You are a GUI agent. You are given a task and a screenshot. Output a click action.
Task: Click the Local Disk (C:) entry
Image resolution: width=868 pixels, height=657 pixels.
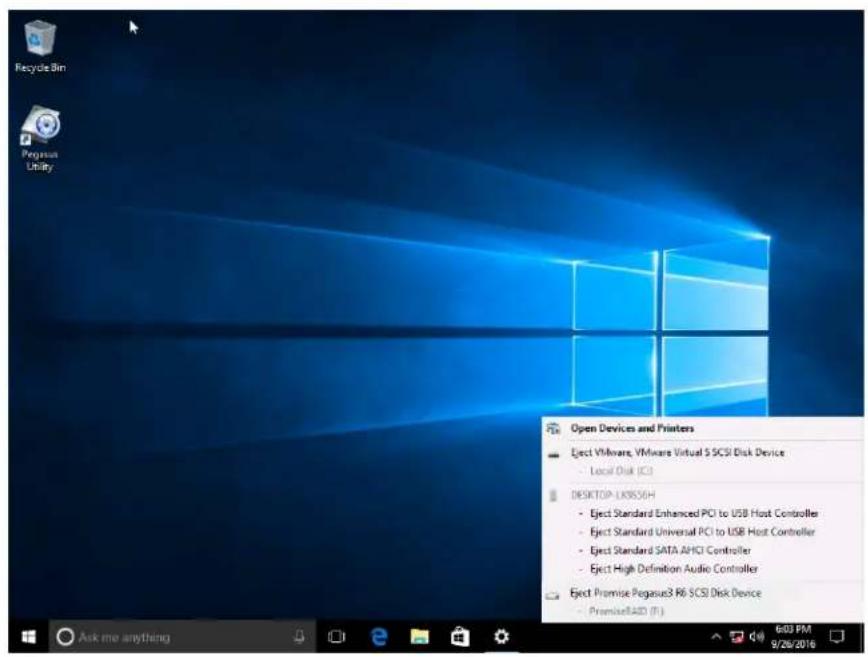tap(621, 470)
